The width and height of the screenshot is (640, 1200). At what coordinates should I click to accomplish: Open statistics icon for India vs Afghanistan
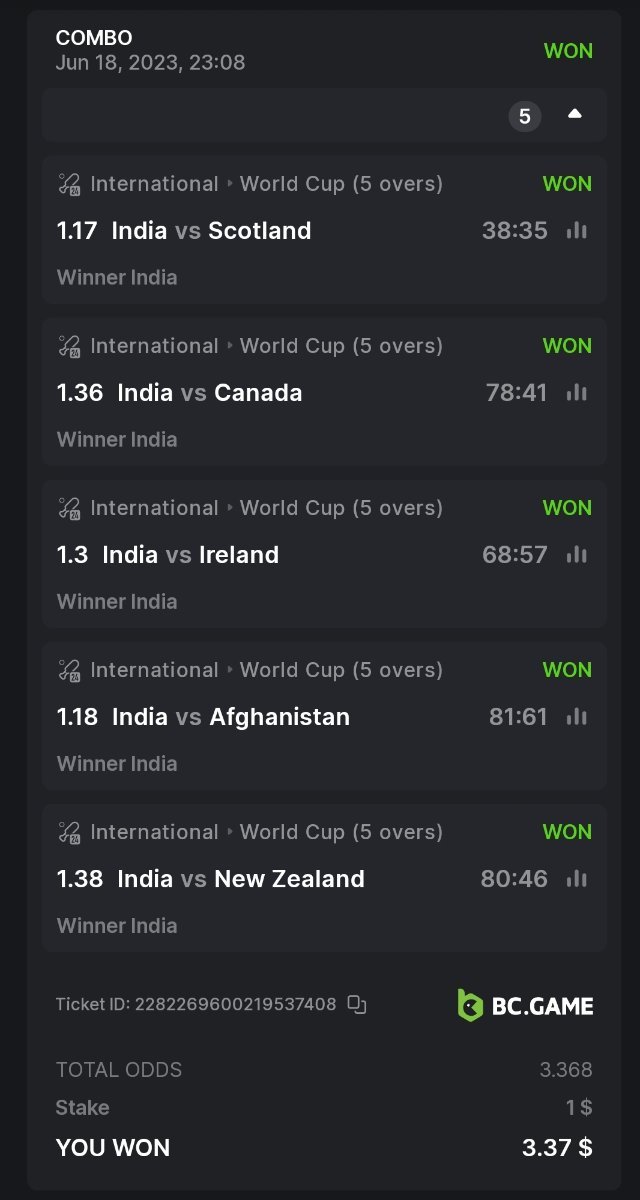[576, 717]
